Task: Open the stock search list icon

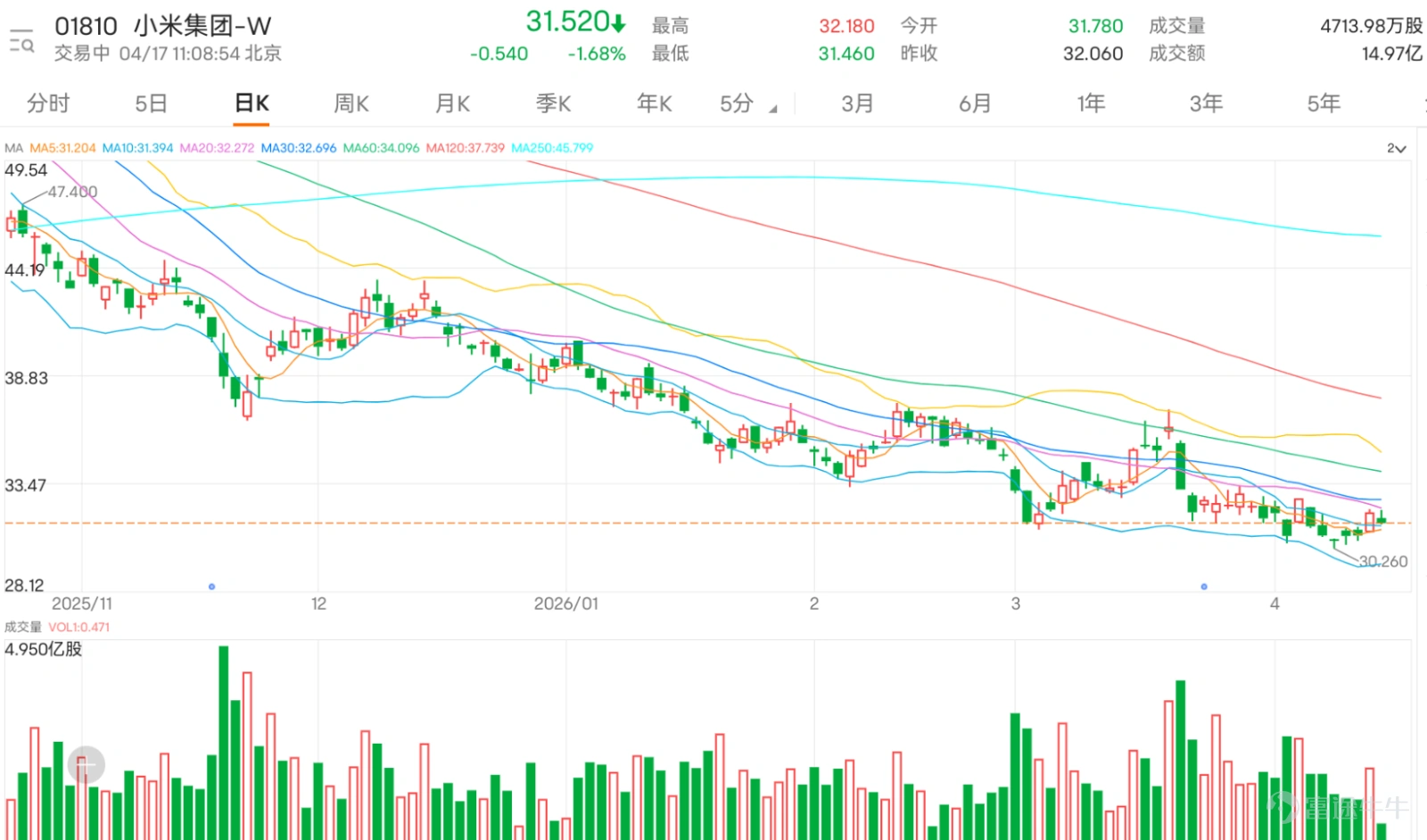Action: point(21,40)
